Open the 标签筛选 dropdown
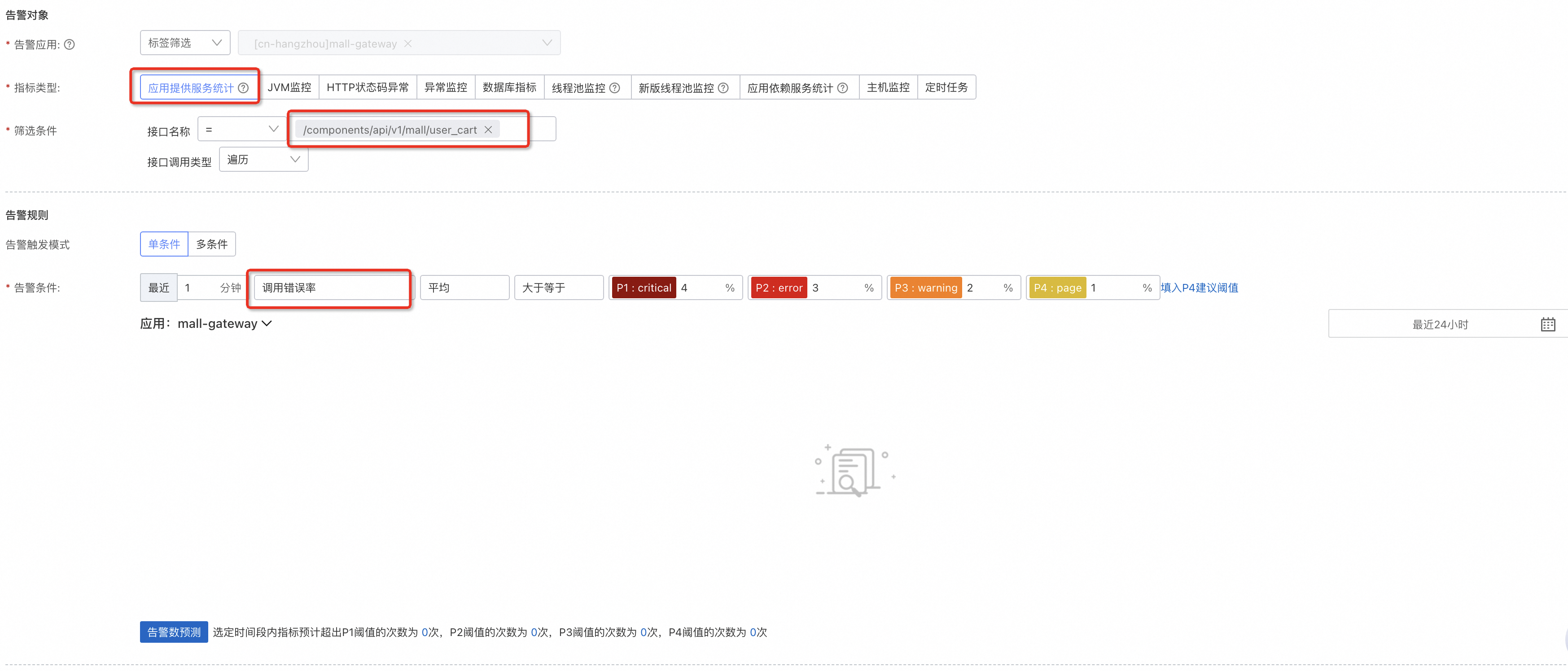1568x671 pixels. 185,43
